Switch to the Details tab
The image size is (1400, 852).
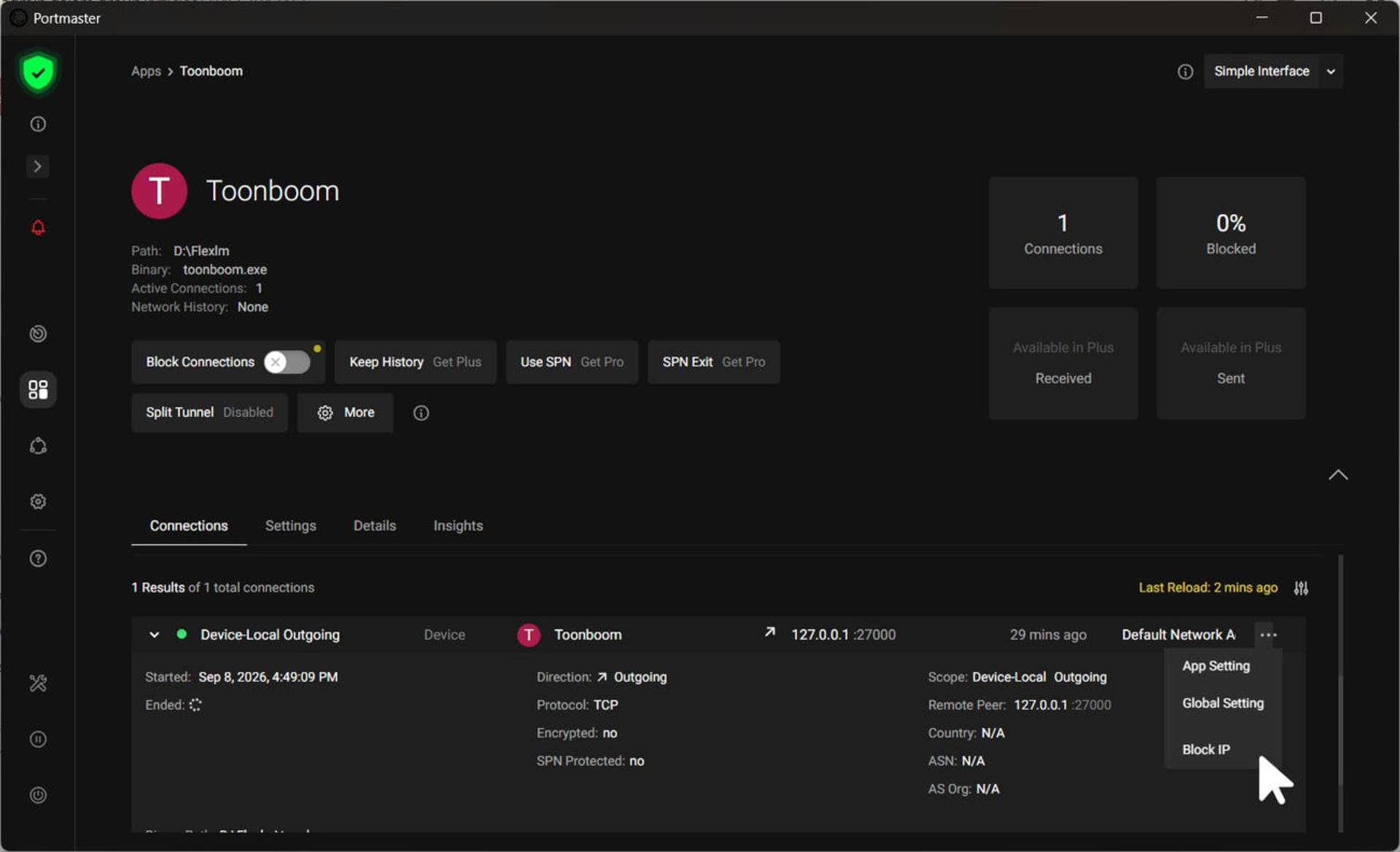(374, 525)
